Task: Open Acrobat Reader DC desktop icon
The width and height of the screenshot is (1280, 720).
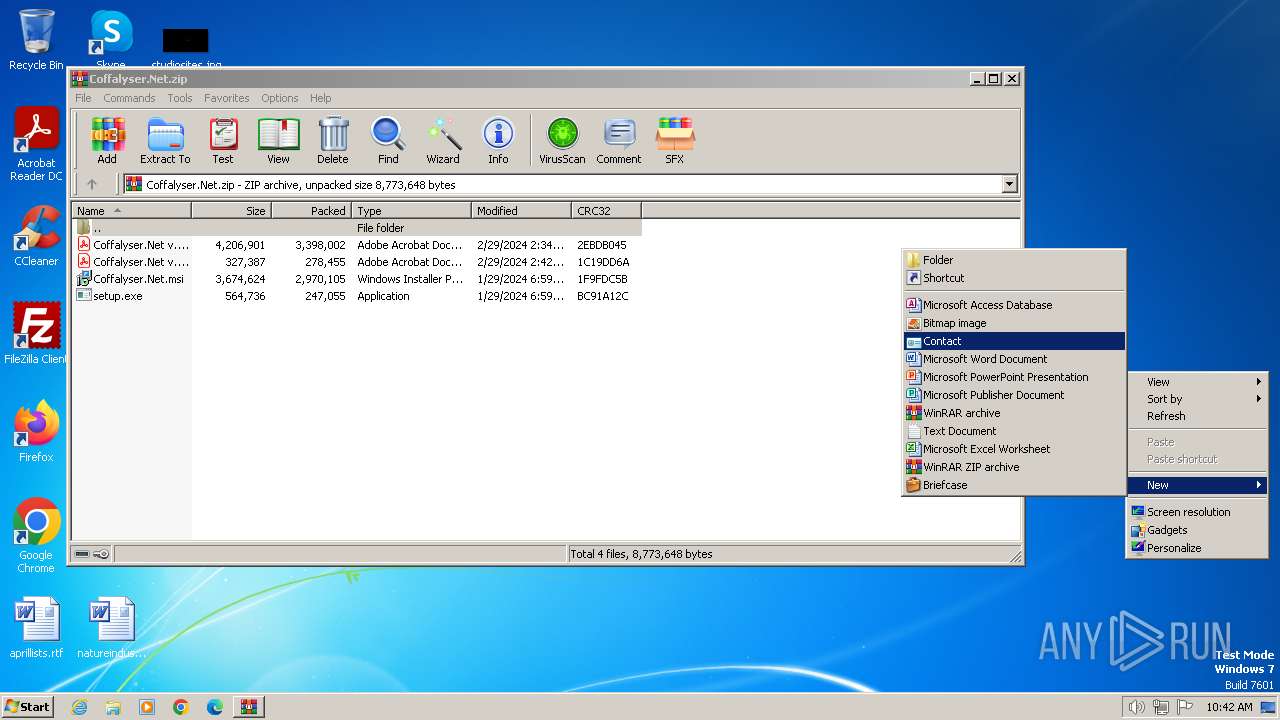Action: click(x=36, y=145)
